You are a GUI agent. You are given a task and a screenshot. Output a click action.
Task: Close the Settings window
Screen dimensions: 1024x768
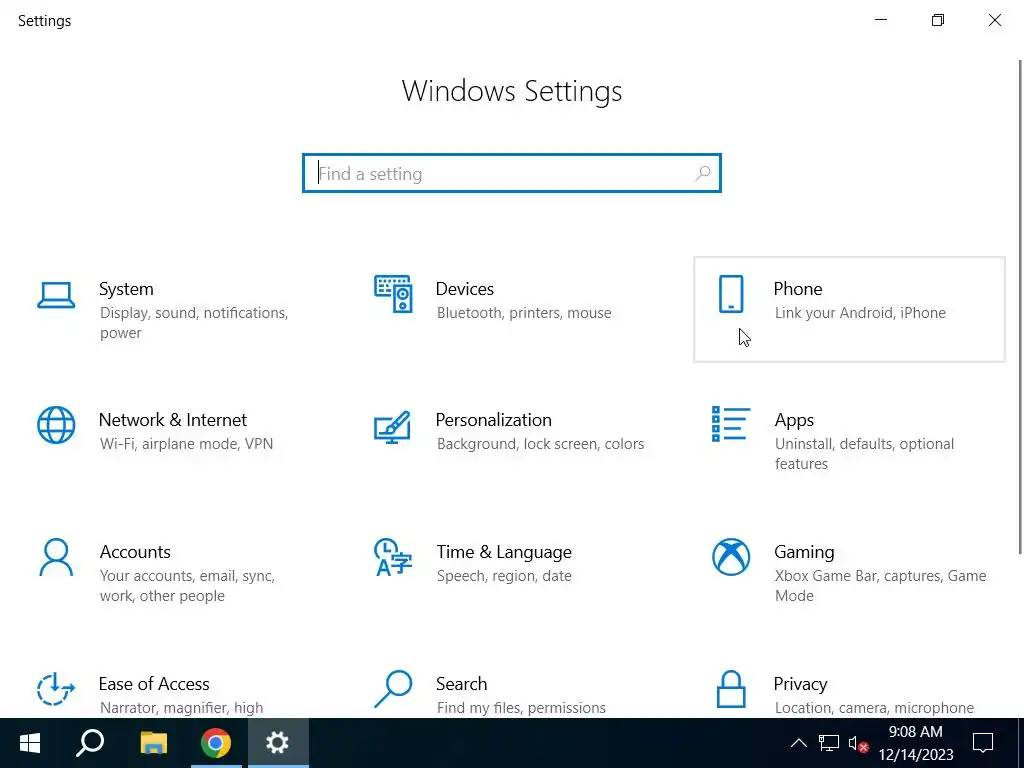[995, 20]
